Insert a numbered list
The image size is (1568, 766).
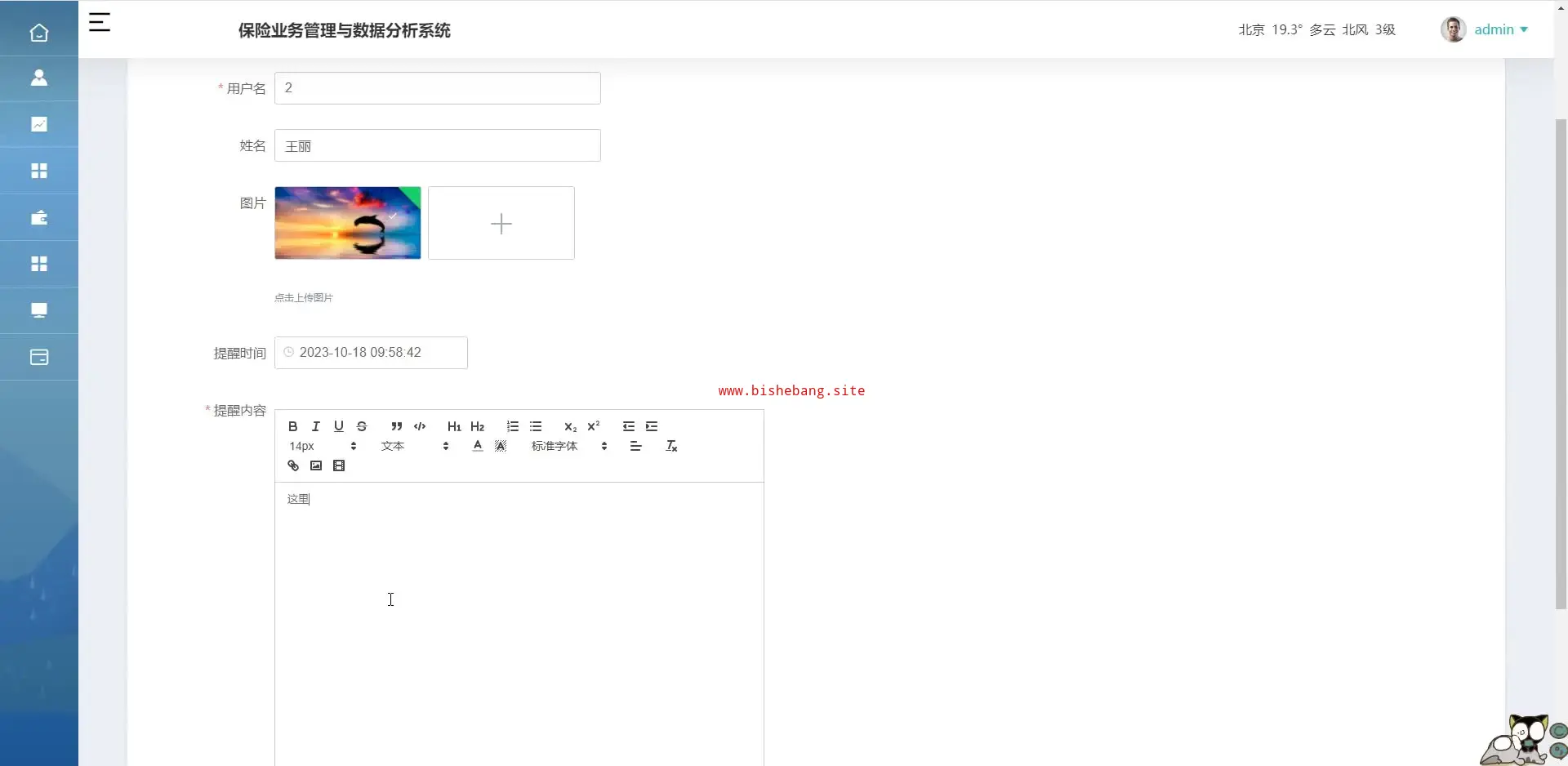(x=513, y=426)
